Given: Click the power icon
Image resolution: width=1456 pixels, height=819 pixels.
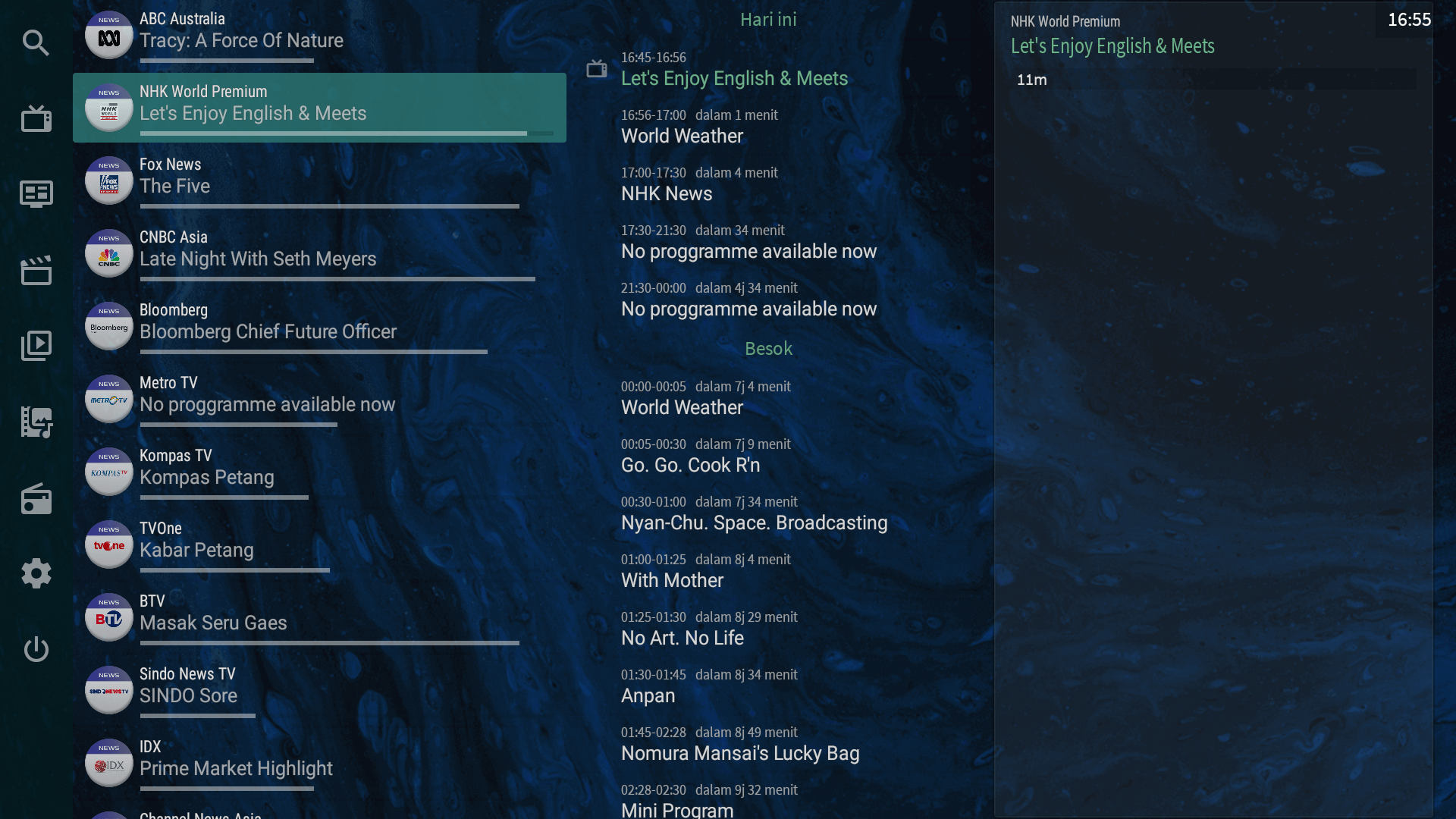Looking at the screenshot, I should pyautogui.click(x=36, y=649).
